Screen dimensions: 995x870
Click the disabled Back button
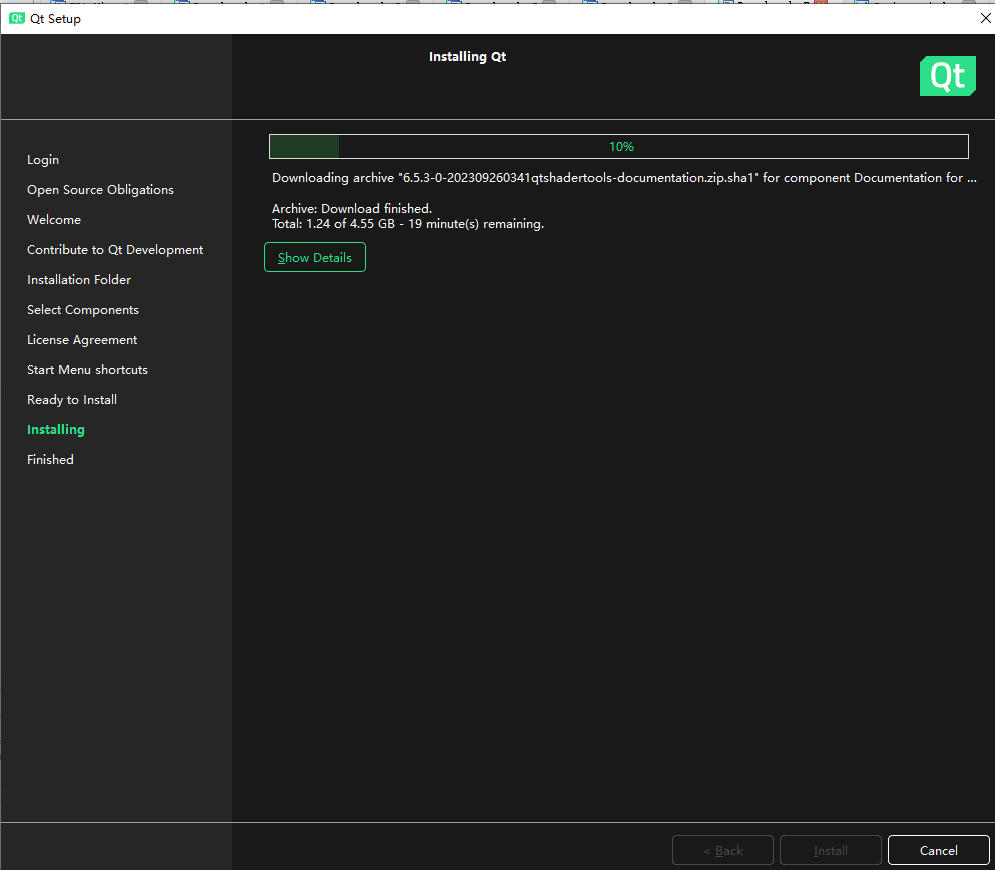click(723, 850)
